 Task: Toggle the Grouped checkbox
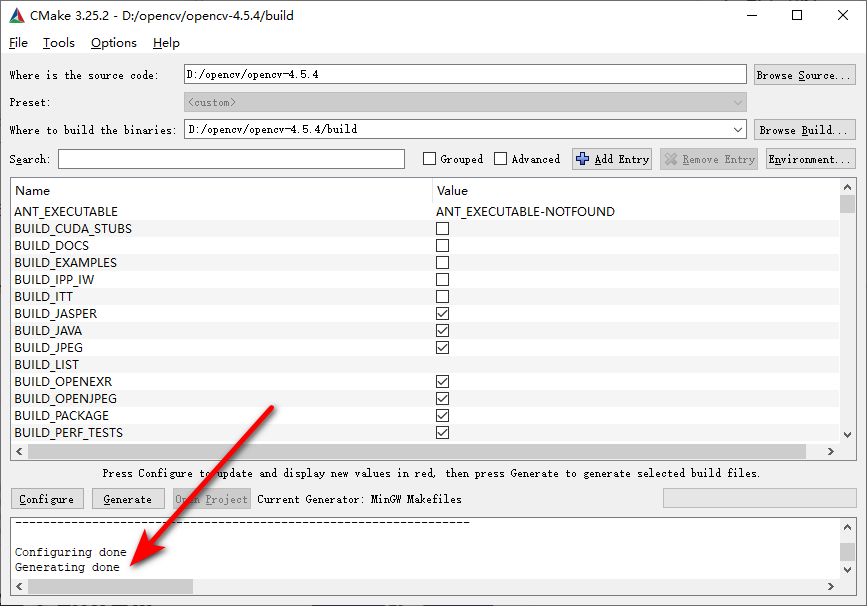(429, 159)
